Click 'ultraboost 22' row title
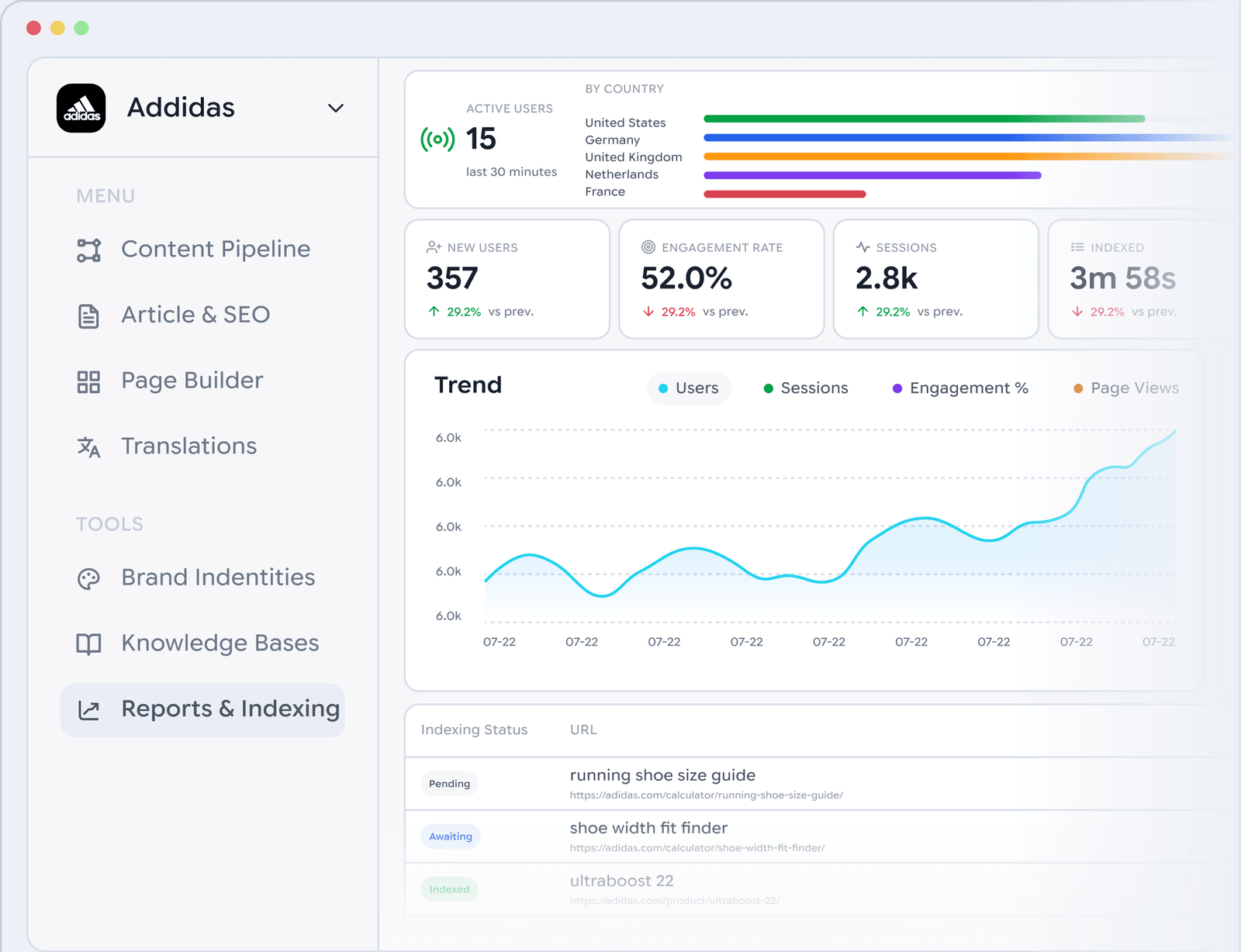Image resolution: width=1241 pixels, height=952 pixels. 622,881
